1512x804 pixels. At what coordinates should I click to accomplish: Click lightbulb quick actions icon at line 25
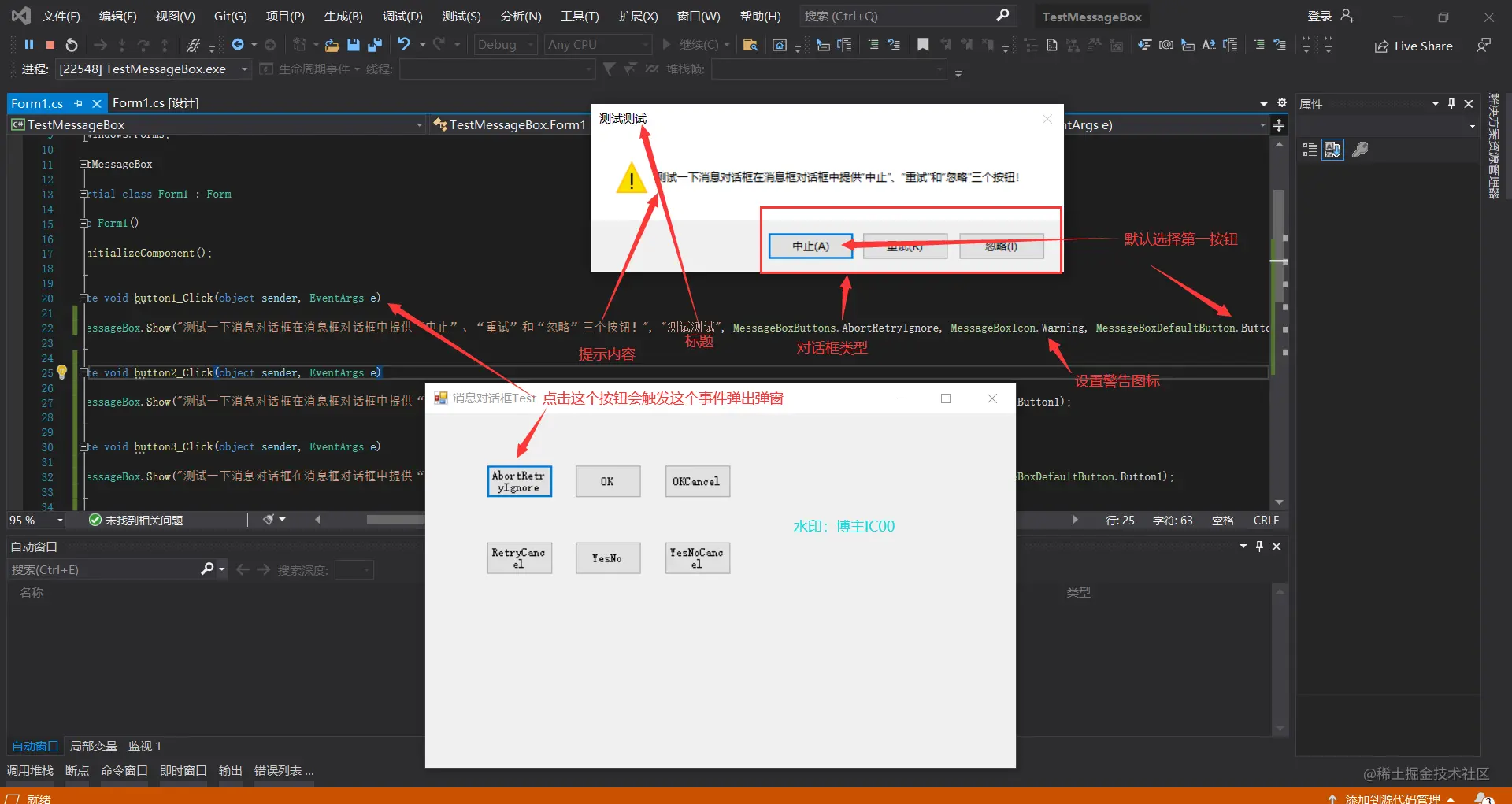[62, 372]
